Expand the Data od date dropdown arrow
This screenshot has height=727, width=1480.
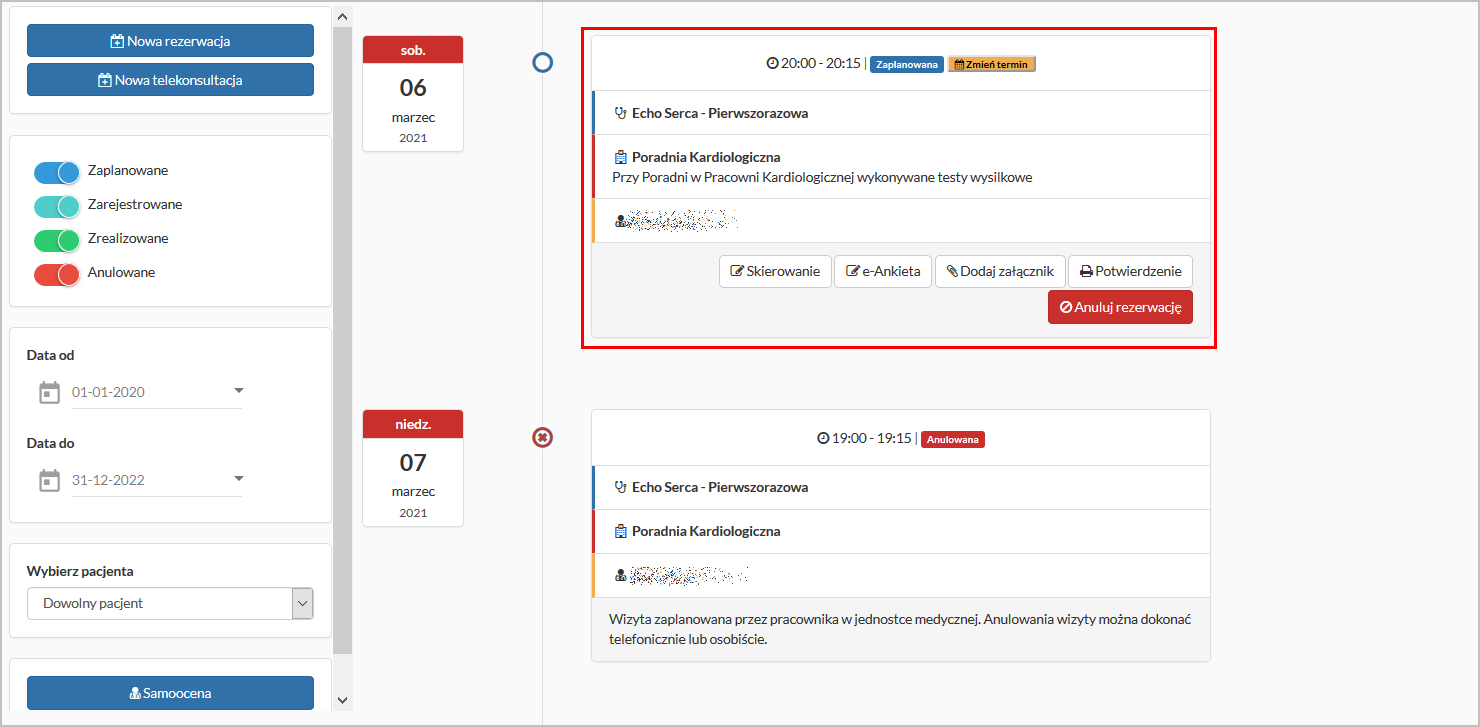(238, 390)
